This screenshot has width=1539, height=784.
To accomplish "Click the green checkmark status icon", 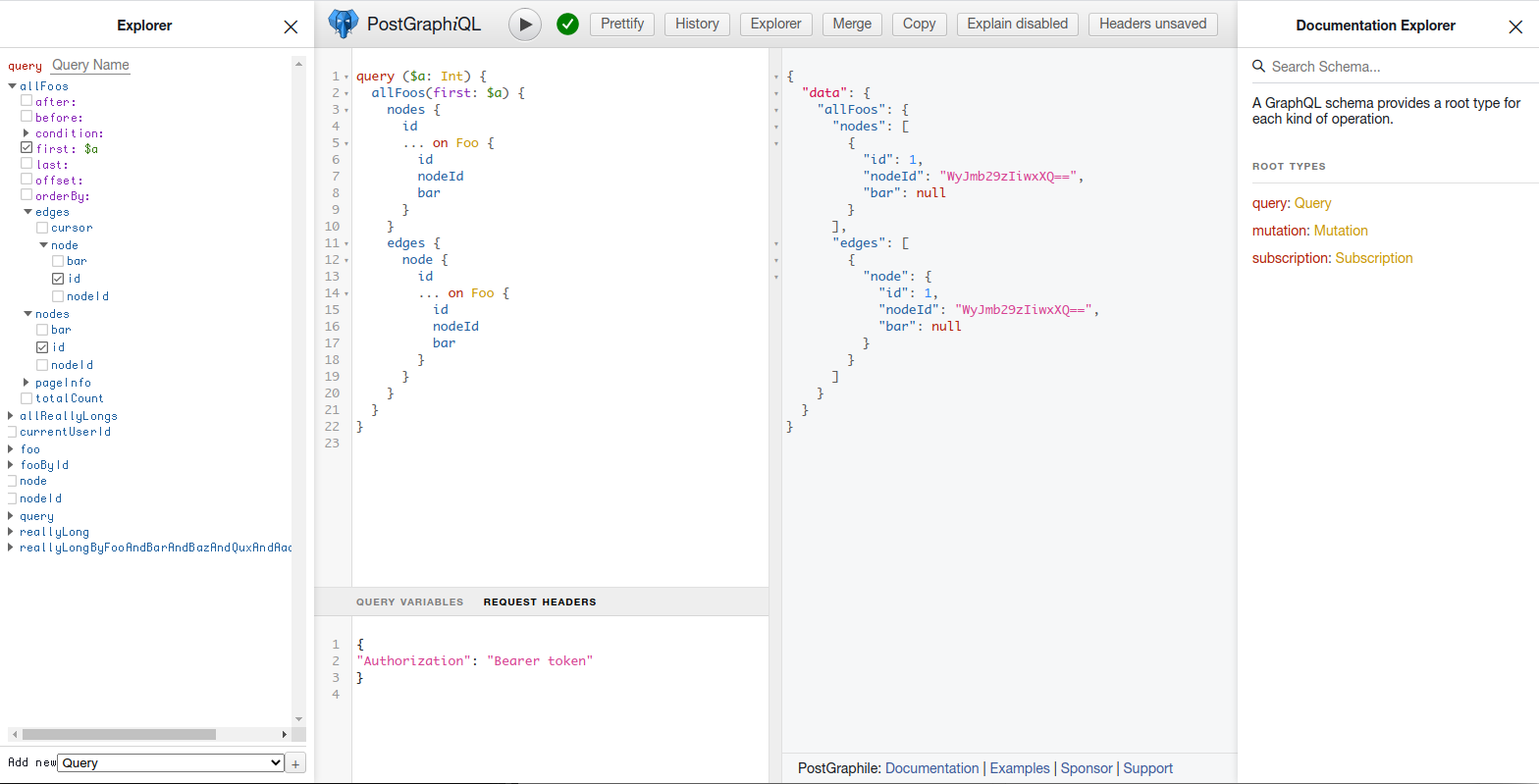I will [567, 25].
